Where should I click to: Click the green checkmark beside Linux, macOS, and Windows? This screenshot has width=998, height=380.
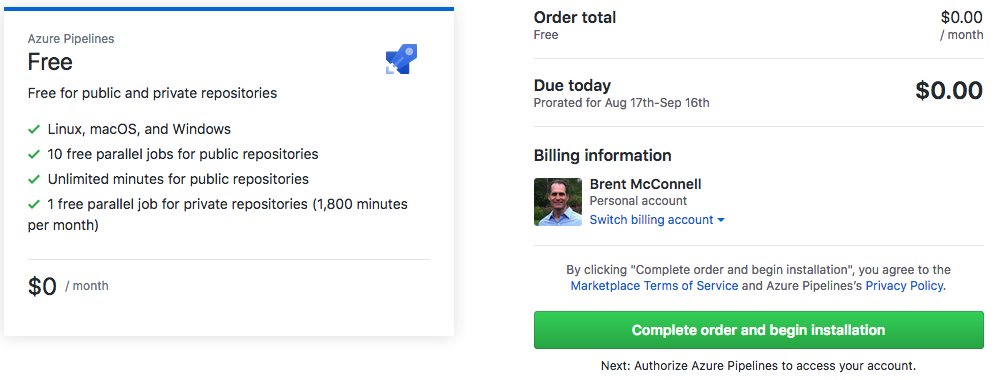coord(34,129)
